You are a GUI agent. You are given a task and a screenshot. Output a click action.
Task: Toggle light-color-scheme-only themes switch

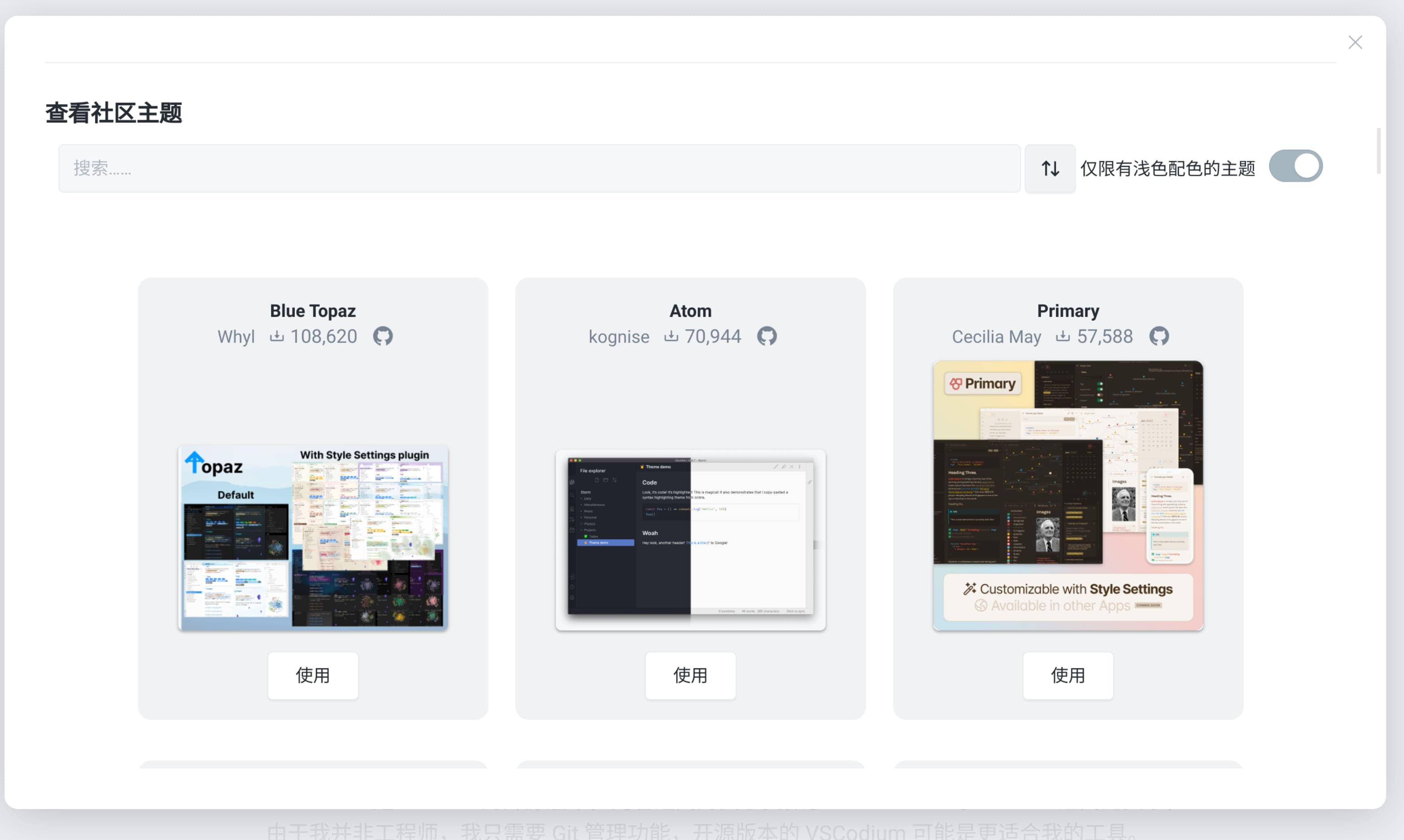pyautogui.click(x=1295, y=166)
